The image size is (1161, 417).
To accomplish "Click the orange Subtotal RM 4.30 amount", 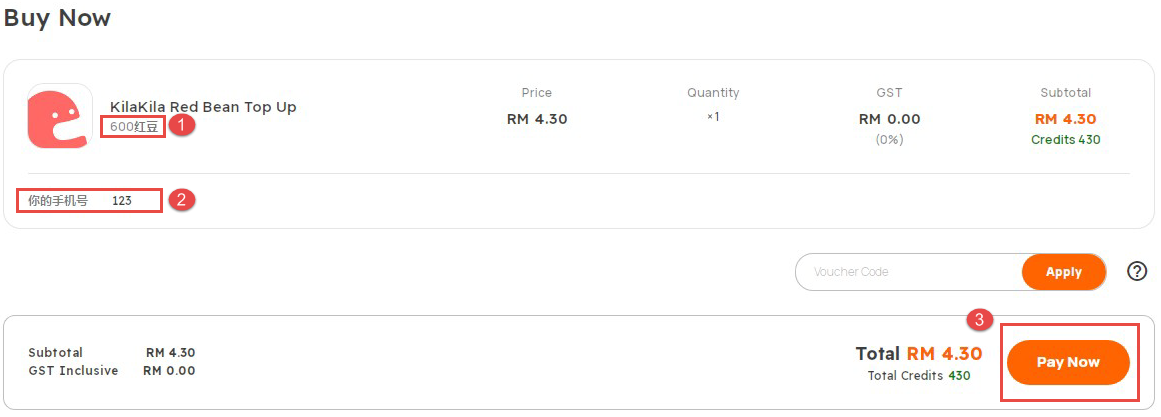I will point(1065,119).
